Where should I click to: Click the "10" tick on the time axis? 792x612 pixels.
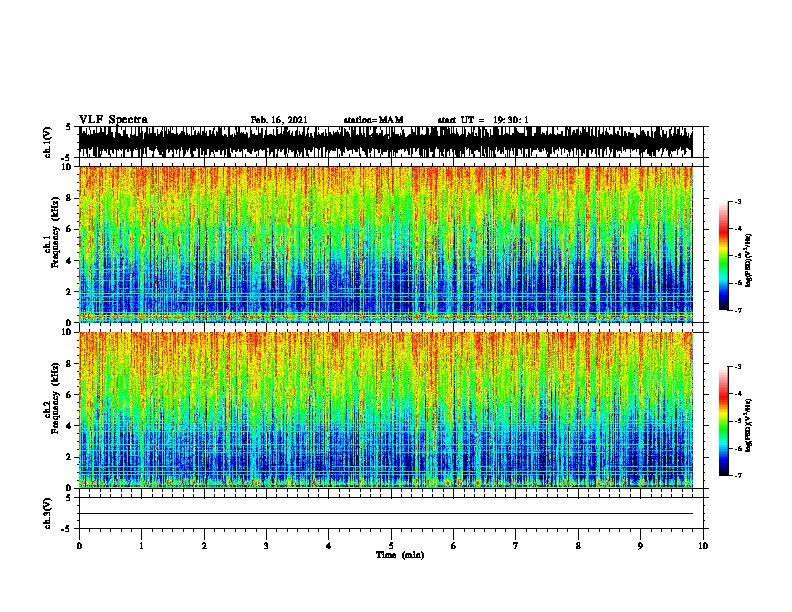703,546
